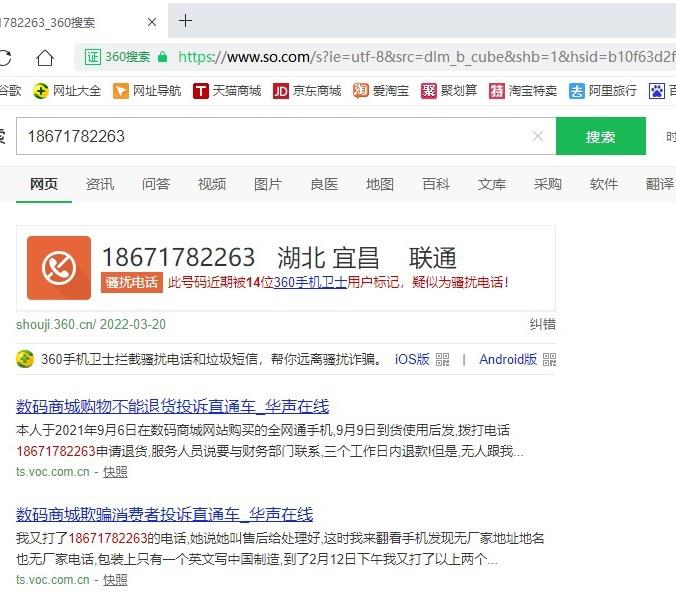The width and height of the screenshot is (676, 610).
Task: Open 天猫商城 bookmark
Action: (227, 91)
